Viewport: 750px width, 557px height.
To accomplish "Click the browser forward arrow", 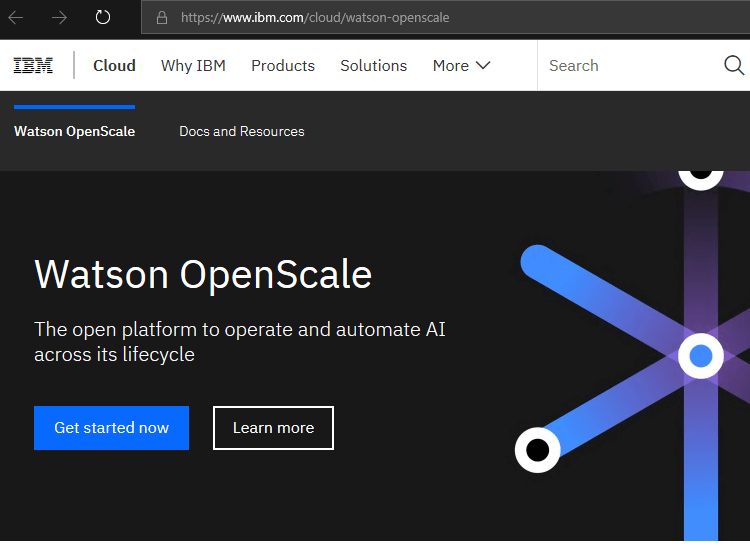I will [x=59, y=18].
